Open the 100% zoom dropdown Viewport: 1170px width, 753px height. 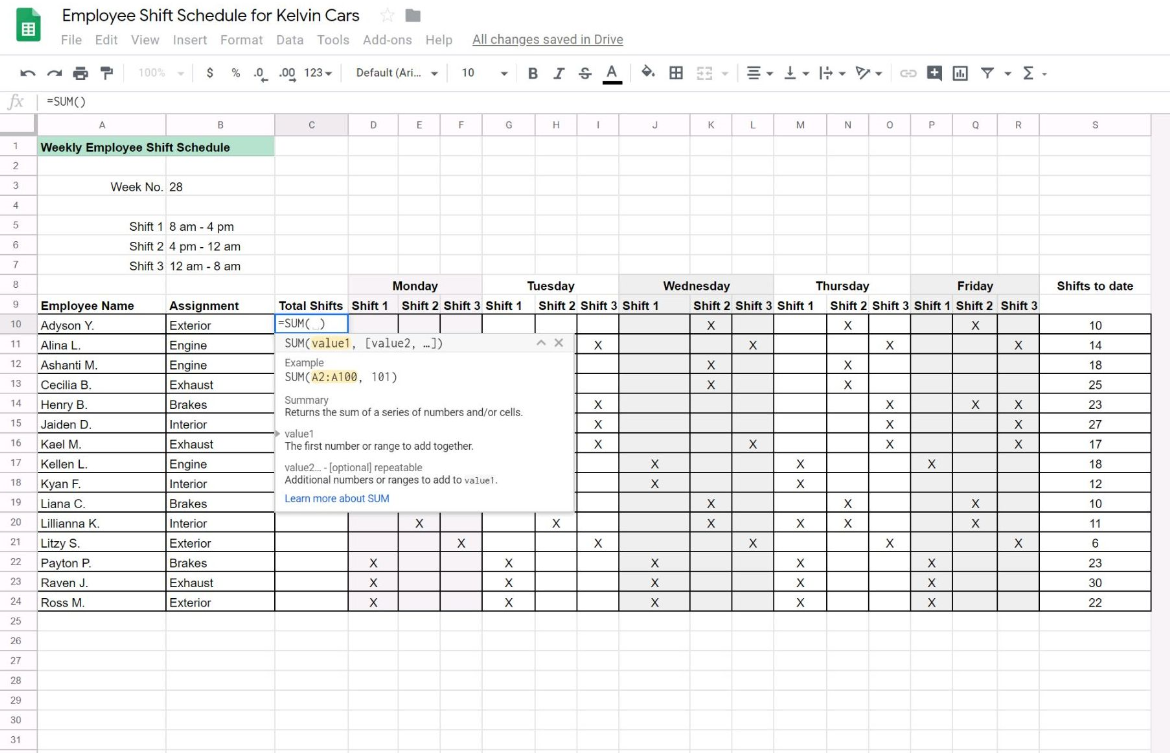click(x=160, y=73)
